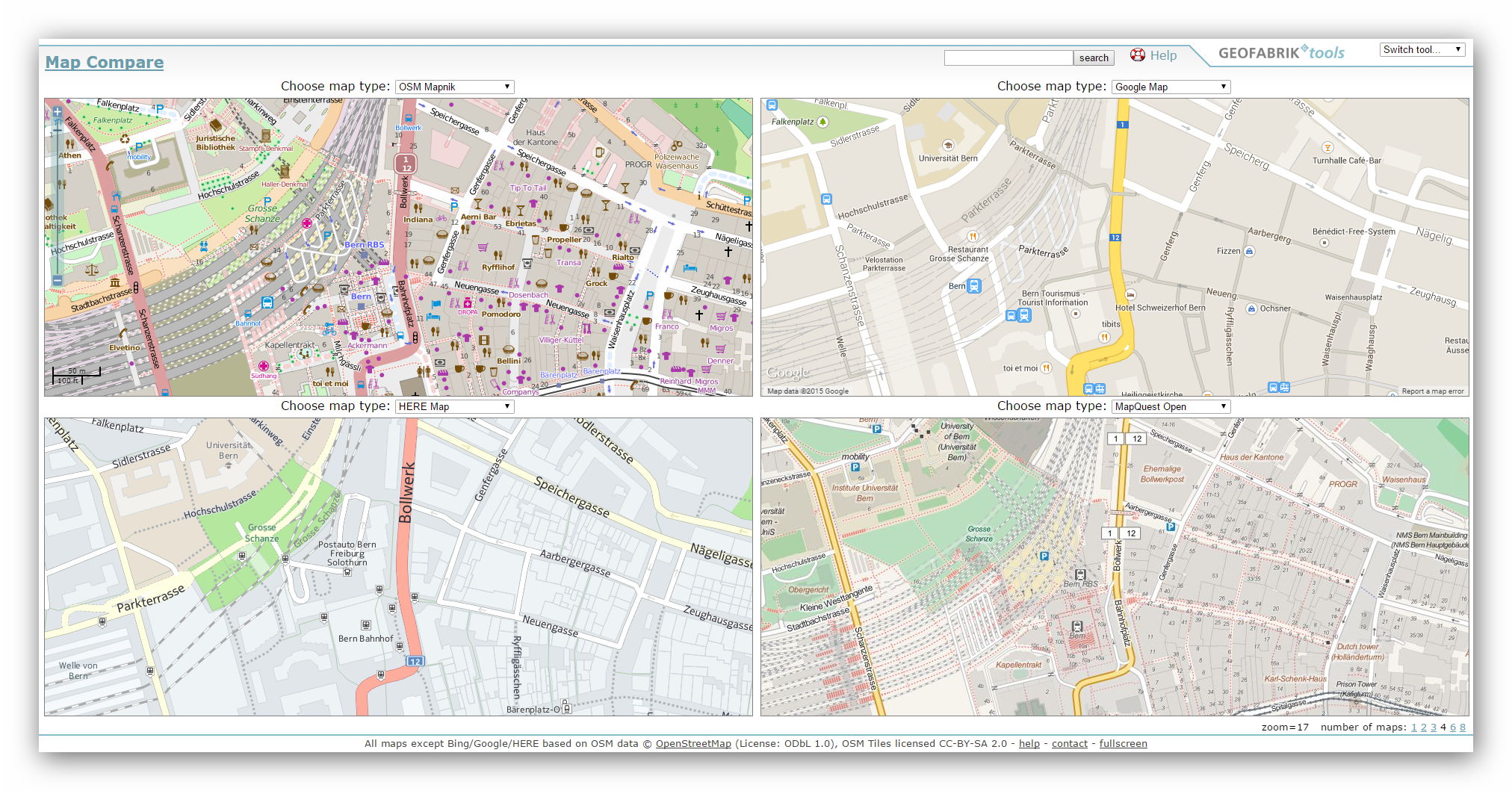Click the Haus der Kantone label on MapQuest map

1251,457
